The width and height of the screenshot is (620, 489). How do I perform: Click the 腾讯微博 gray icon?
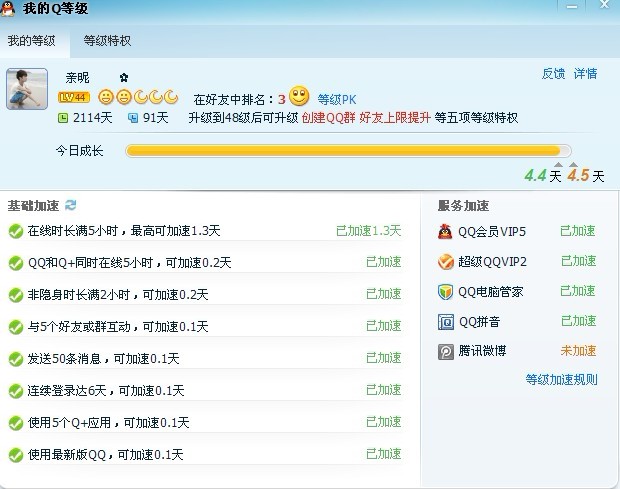click(x=446, y=351)
